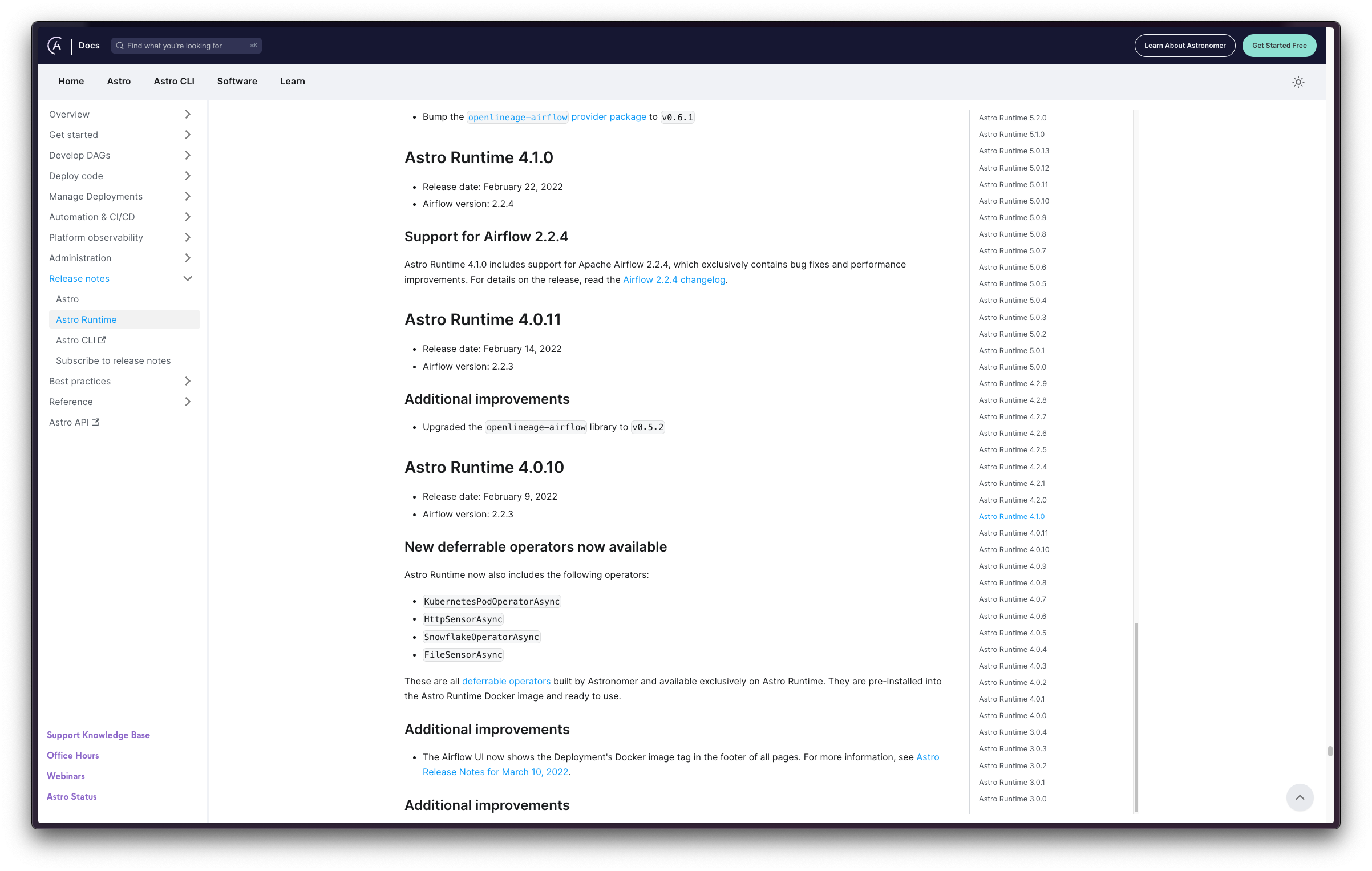The width and height of the screenshot is (1372, 871).
Task: Open the Astro top navigation tab
Action: [x=119, y=81]
